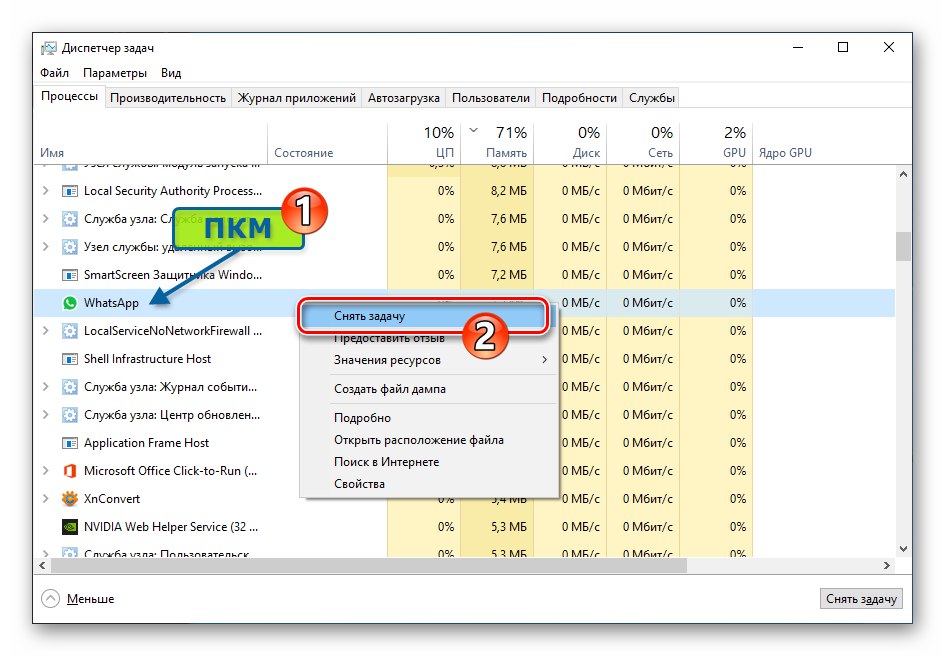Expand Local Security Authority Process row
The width and height of the screenshot is (945, 656).
46,191
